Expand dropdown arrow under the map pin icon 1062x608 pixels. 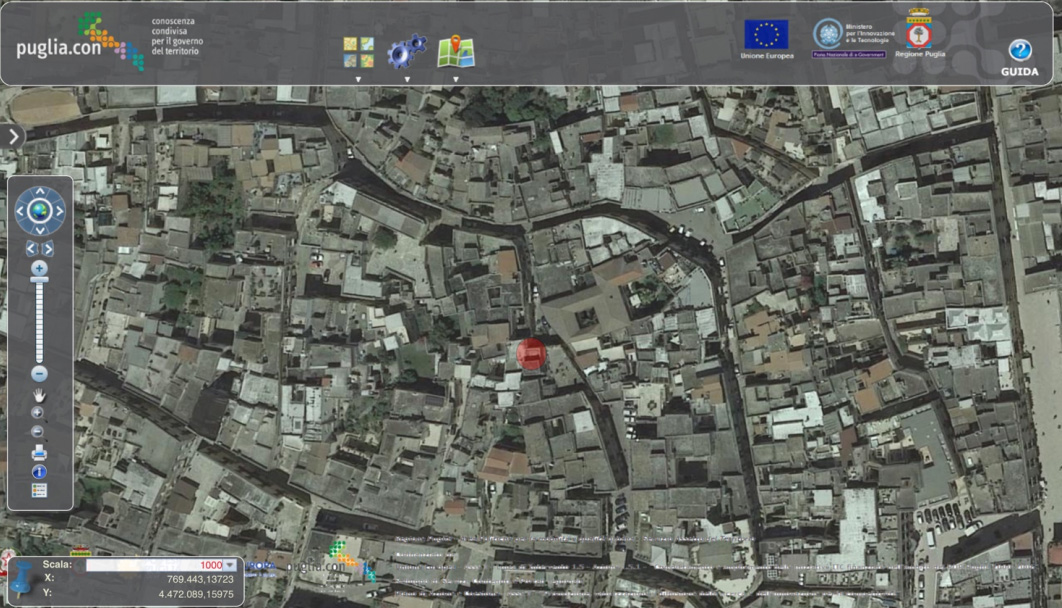pyautogui.click(x=456, y=79)
